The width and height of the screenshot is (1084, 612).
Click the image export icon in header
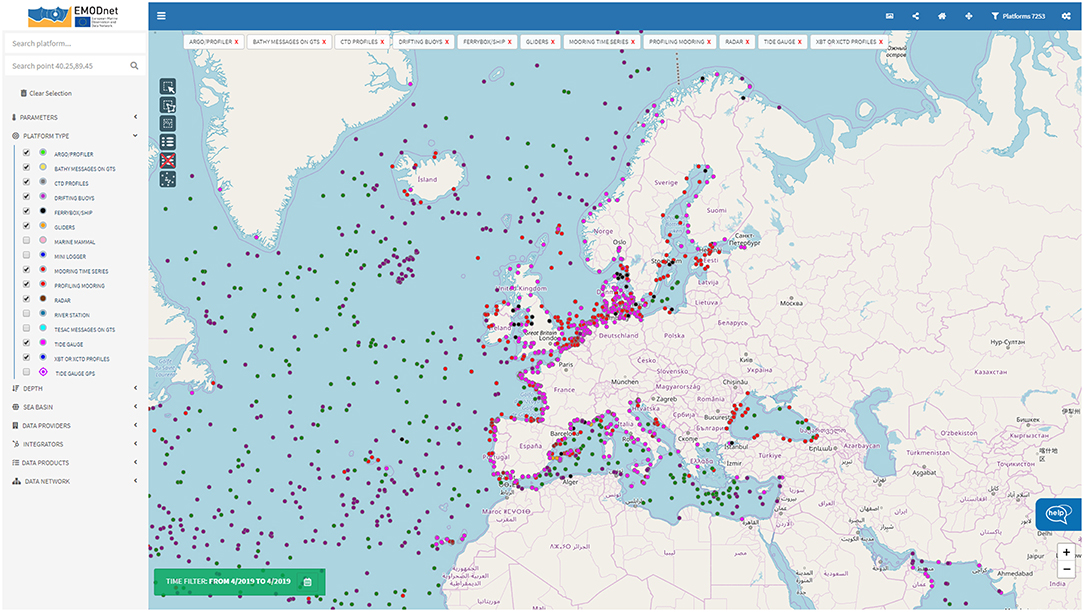point(890,16)
